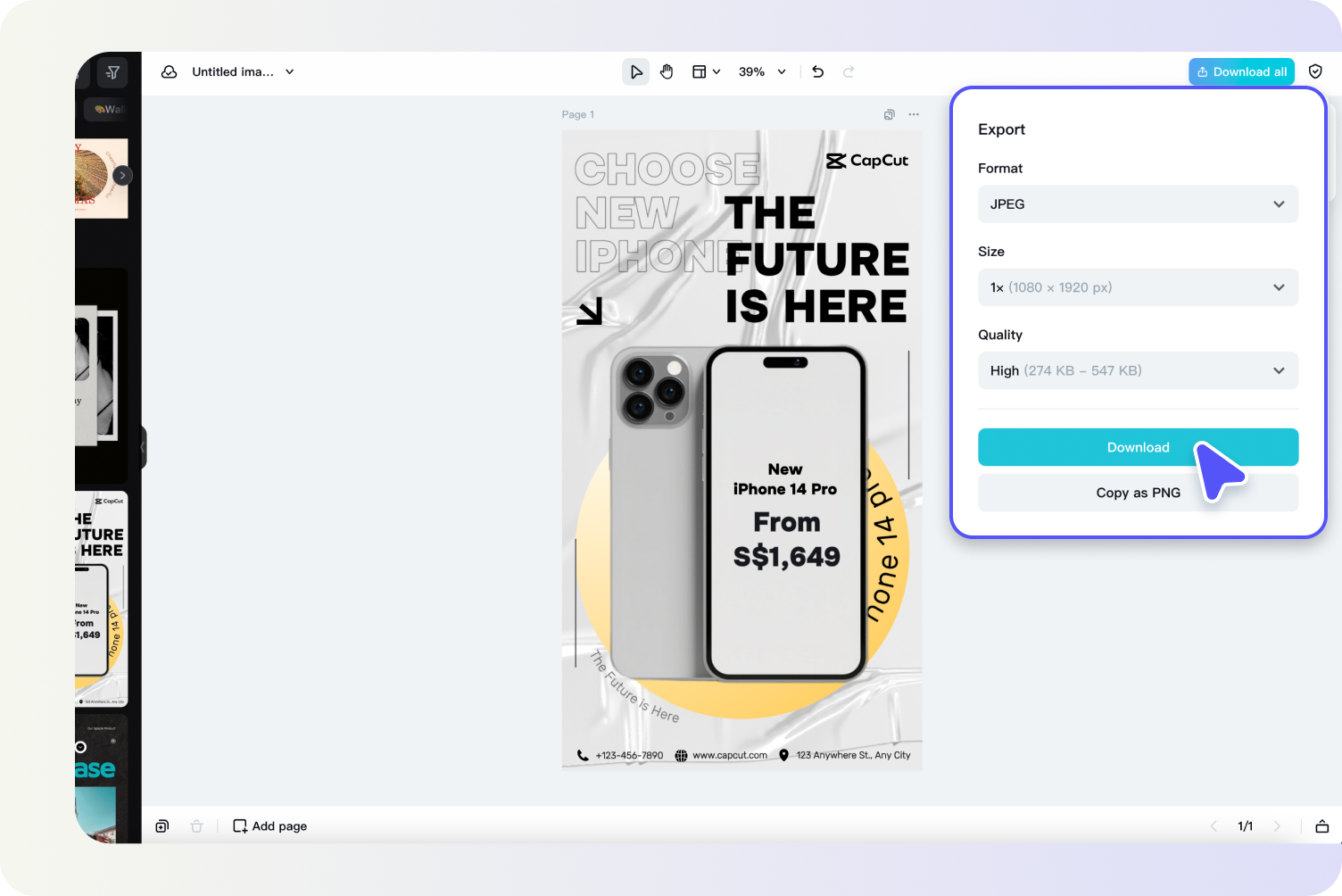Click the trash icon to delete the page
Screen dimensions: 1342x896
click(x=196, y=826)
